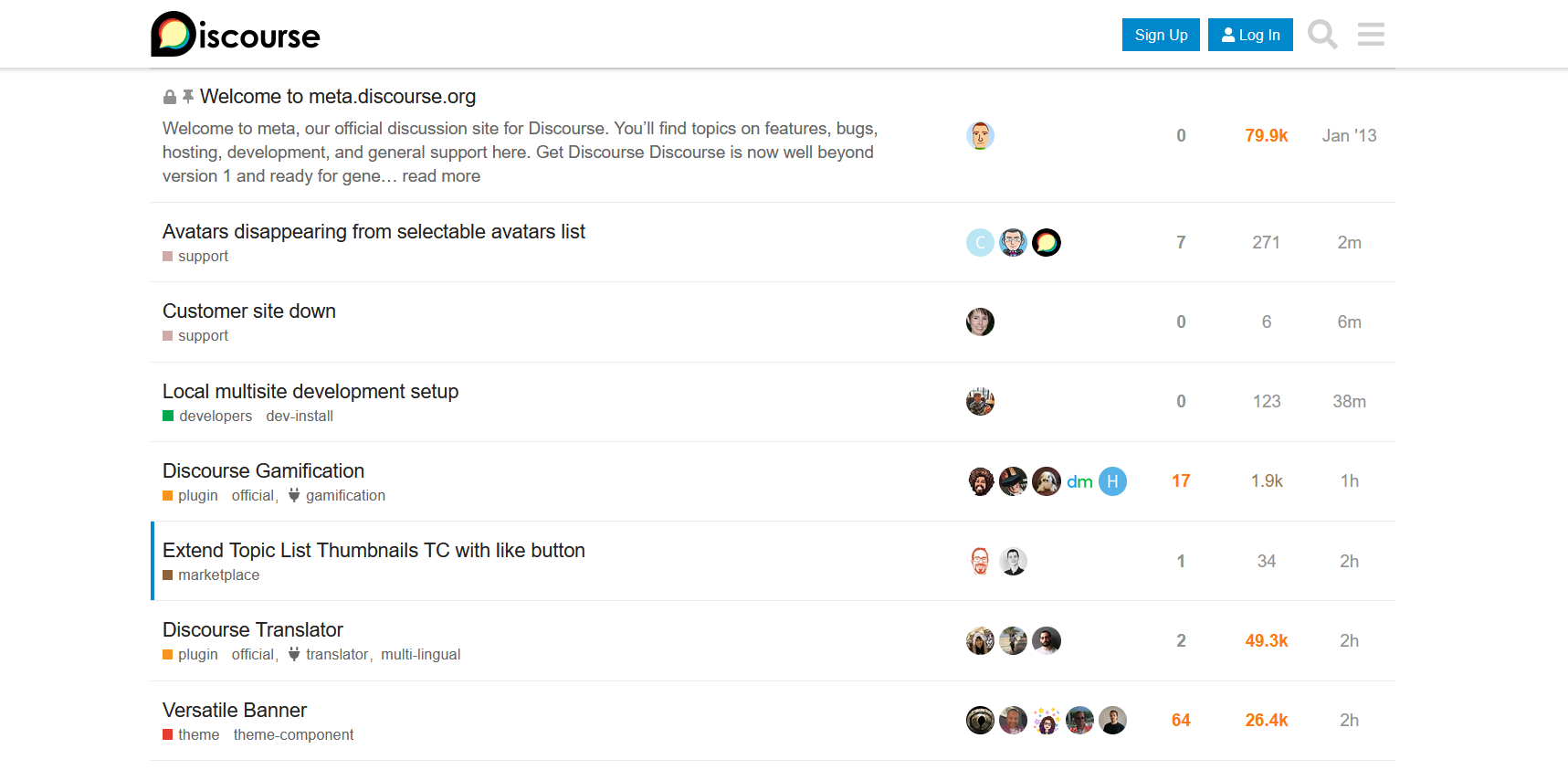Image resolution: width=1568 pixels, height=770 pixels.
Task: Click the gamification plug tag icon
Action: tap(294, 495)
